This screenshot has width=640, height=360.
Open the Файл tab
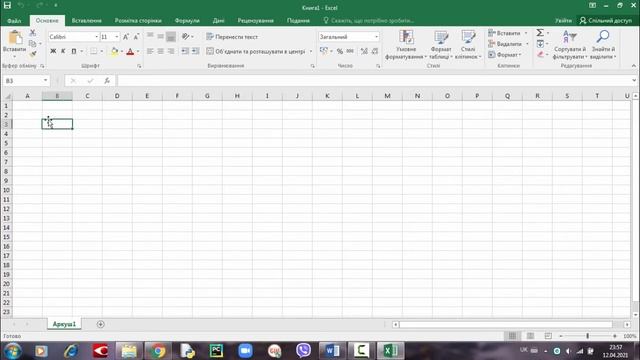pos(14,20)
